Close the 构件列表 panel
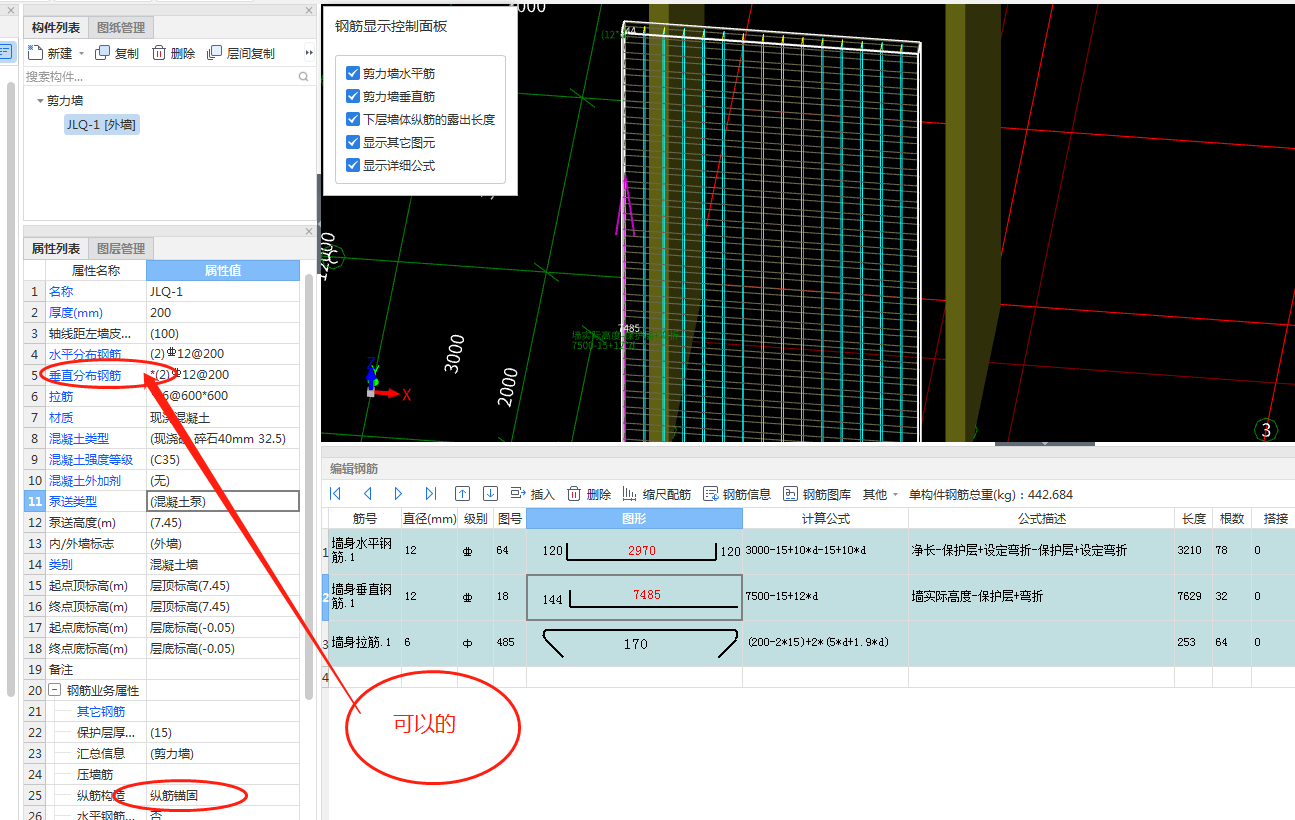 coord(308,10)
